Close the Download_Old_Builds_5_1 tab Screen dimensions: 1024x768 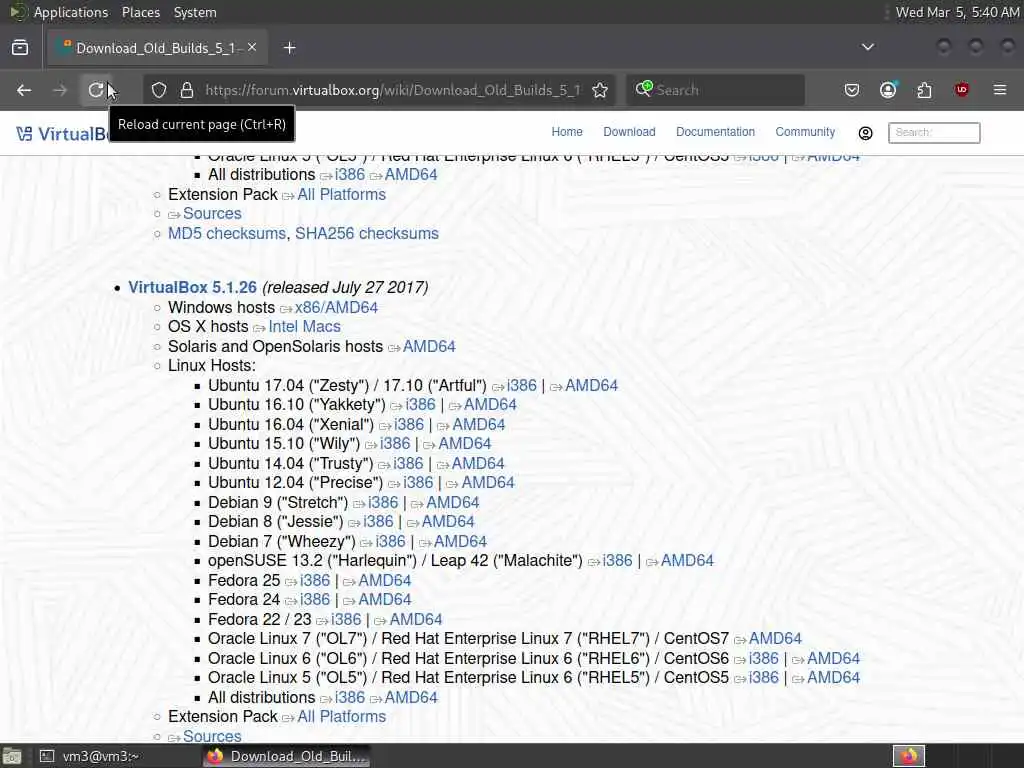pos(252,48)
